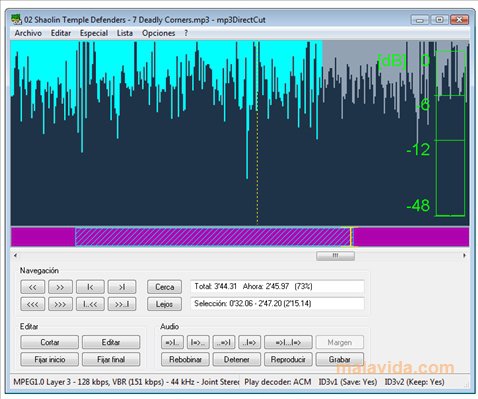Click the >>..I navigation button
The height and width of the screenshot is (399, 478).
pos(122,304)
